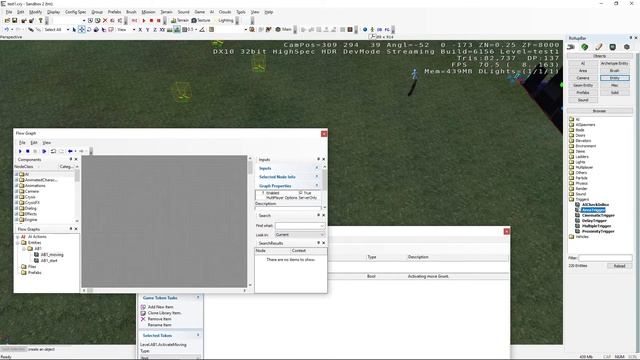This screenshot has height=360, width=640.
Task: Click the Reload button
Action: coord(619,266)
